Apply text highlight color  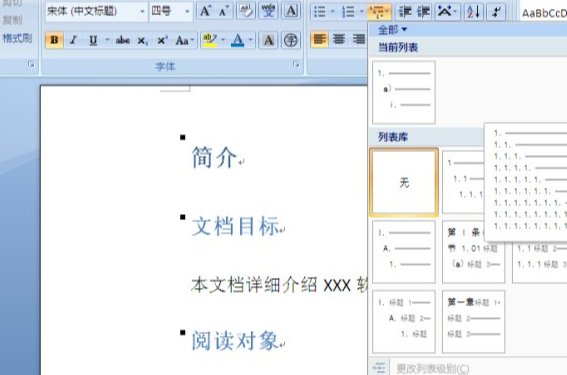(x=210, y=40)
